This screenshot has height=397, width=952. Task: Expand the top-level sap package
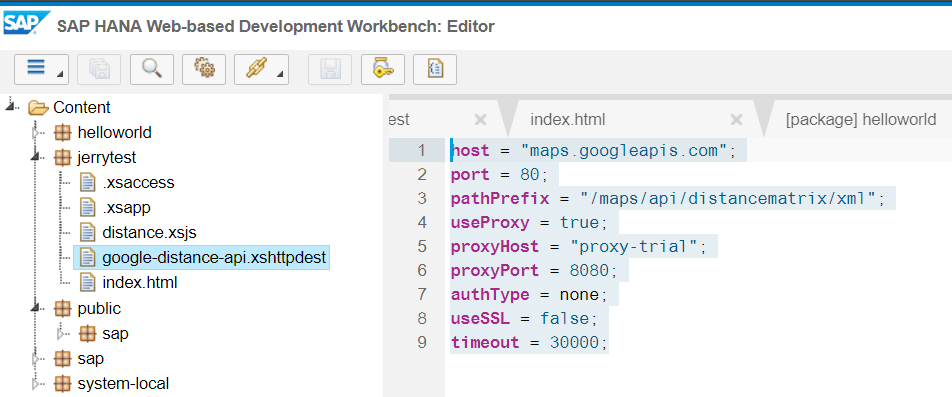pyautogui.click(x=36, y=359)
